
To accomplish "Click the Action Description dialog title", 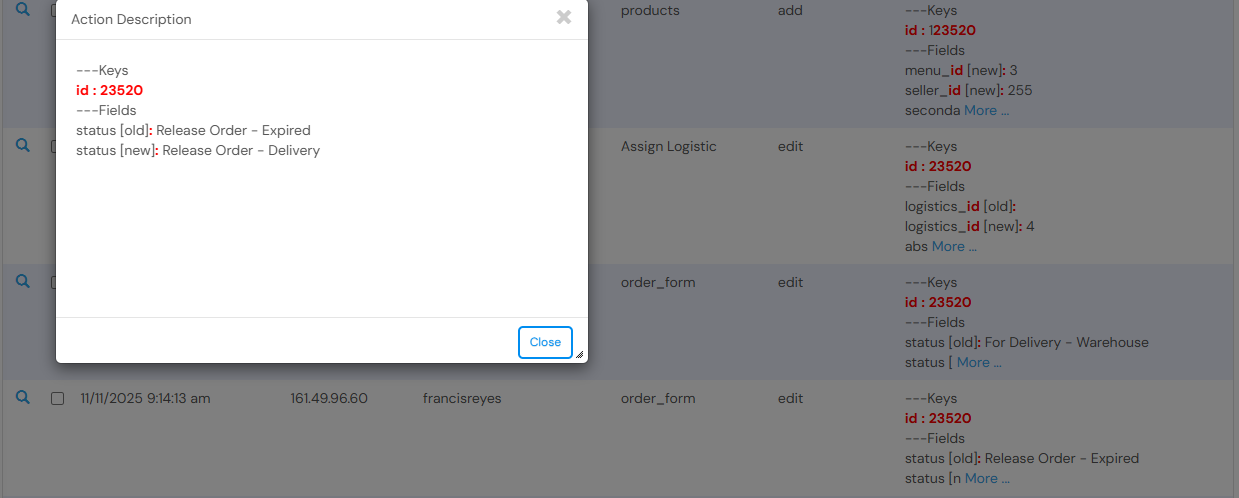I will 131,19.
